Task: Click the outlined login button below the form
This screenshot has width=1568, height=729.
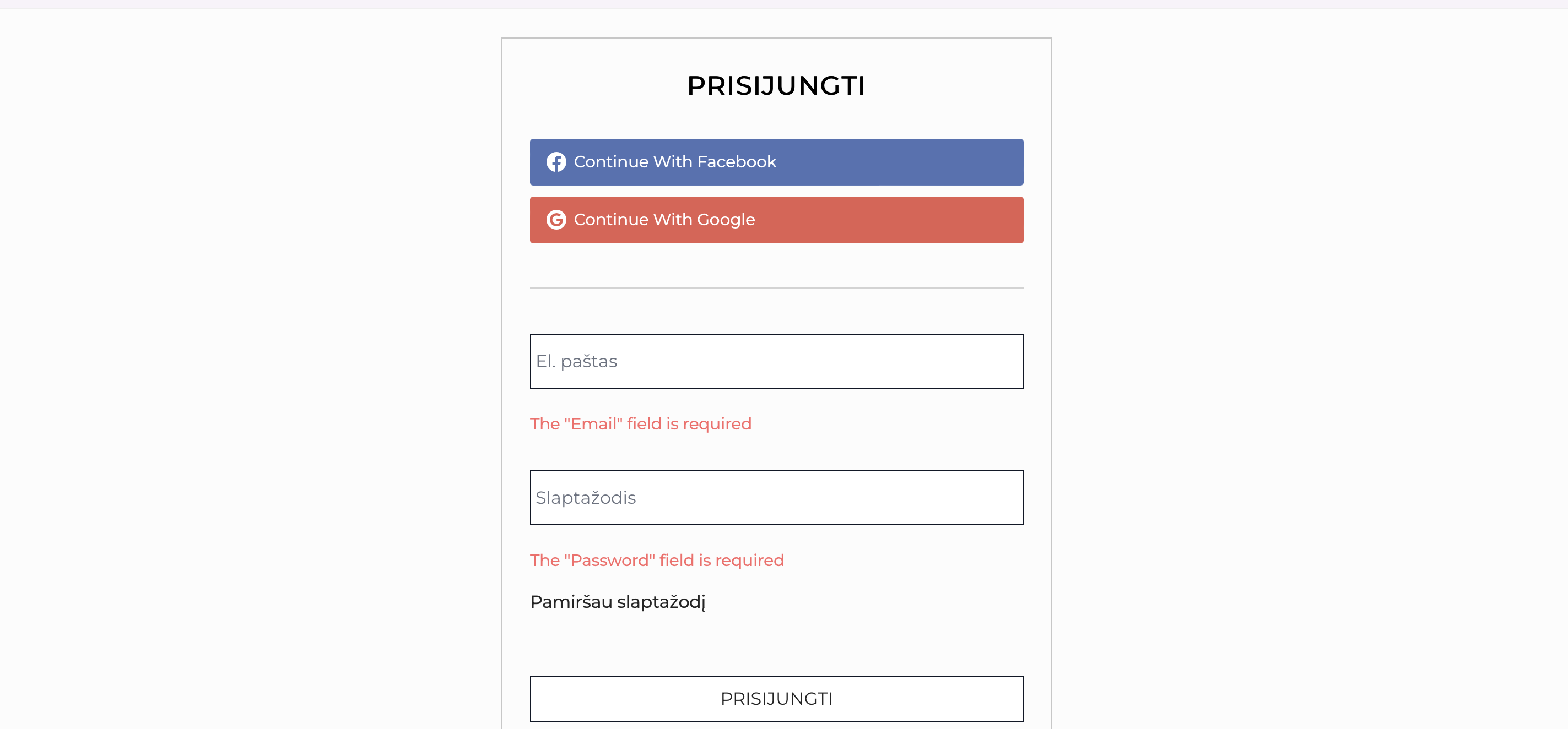Action: (x=776, y=699)
